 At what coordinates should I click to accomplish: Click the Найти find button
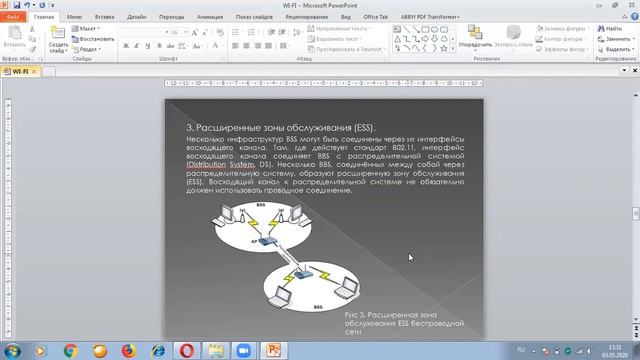point(610,29)
